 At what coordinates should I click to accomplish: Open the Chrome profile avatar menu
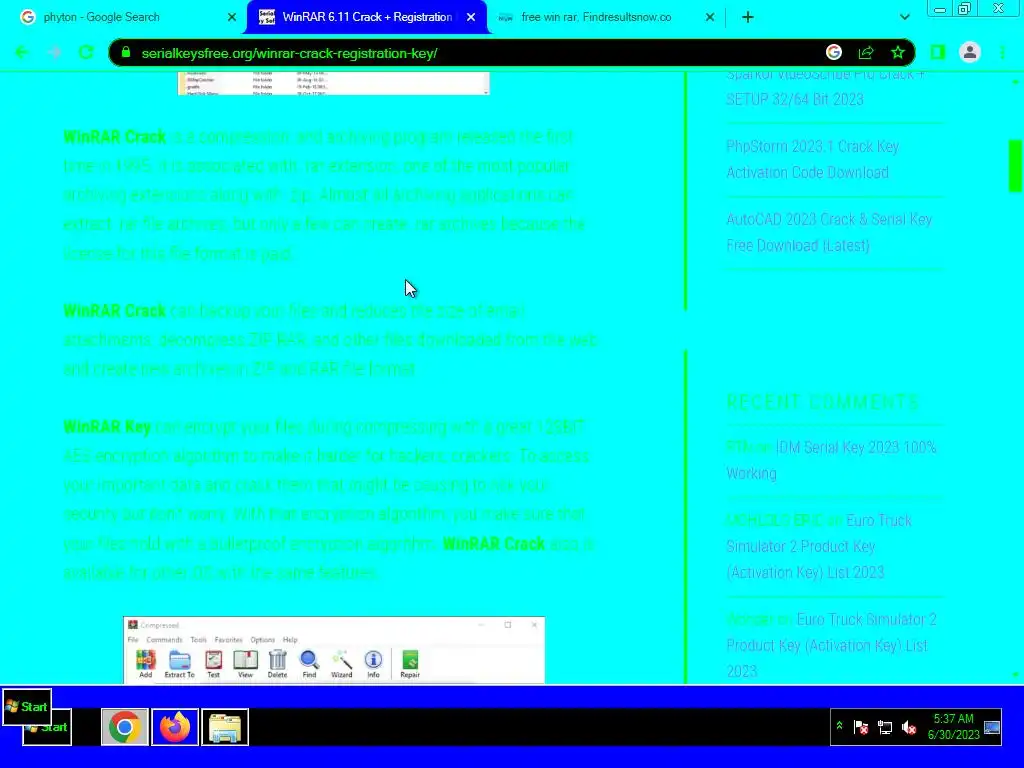pos(970,52)
